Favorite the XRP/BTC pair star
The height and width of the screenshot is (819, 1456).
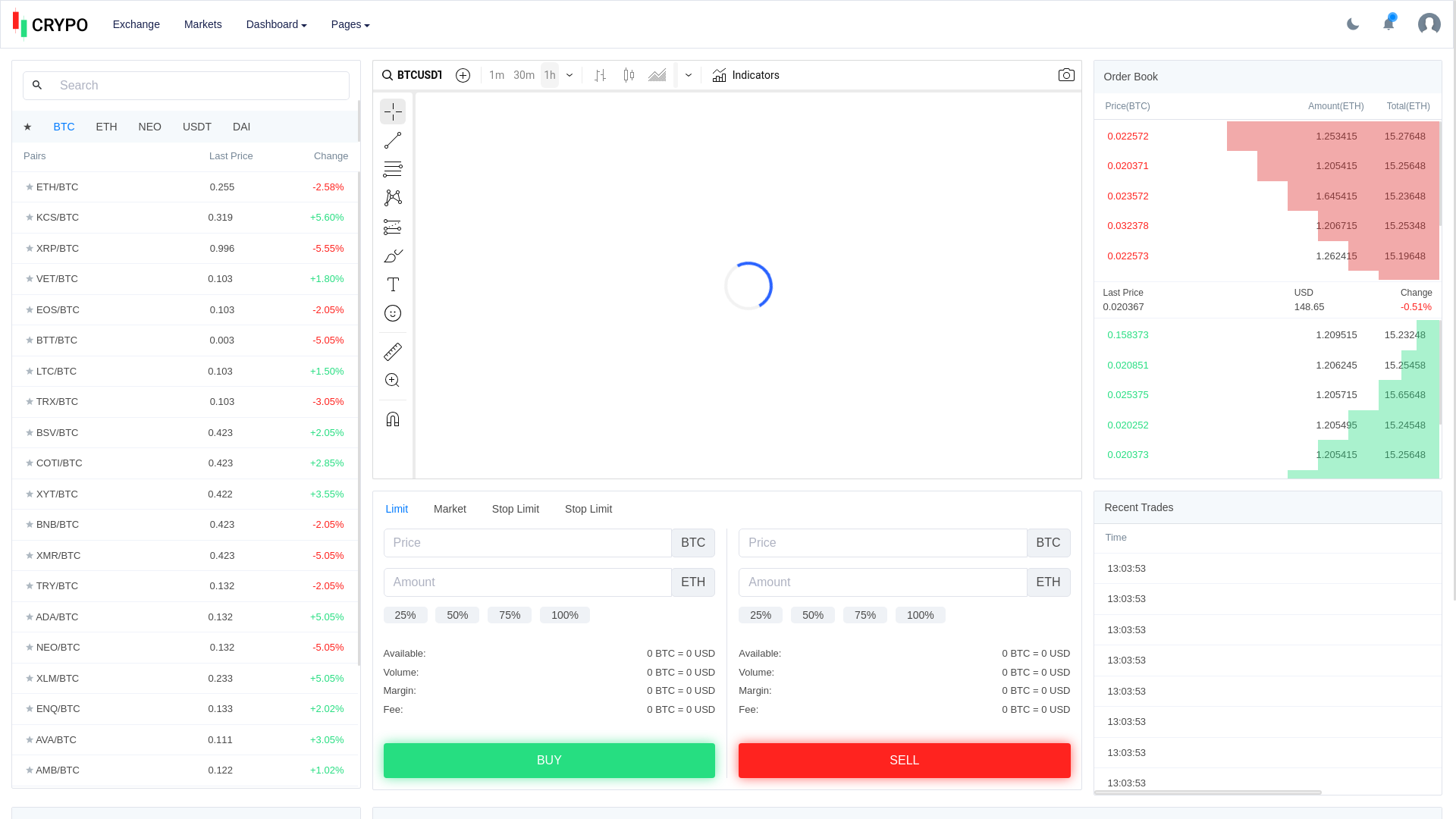(30, 248)
